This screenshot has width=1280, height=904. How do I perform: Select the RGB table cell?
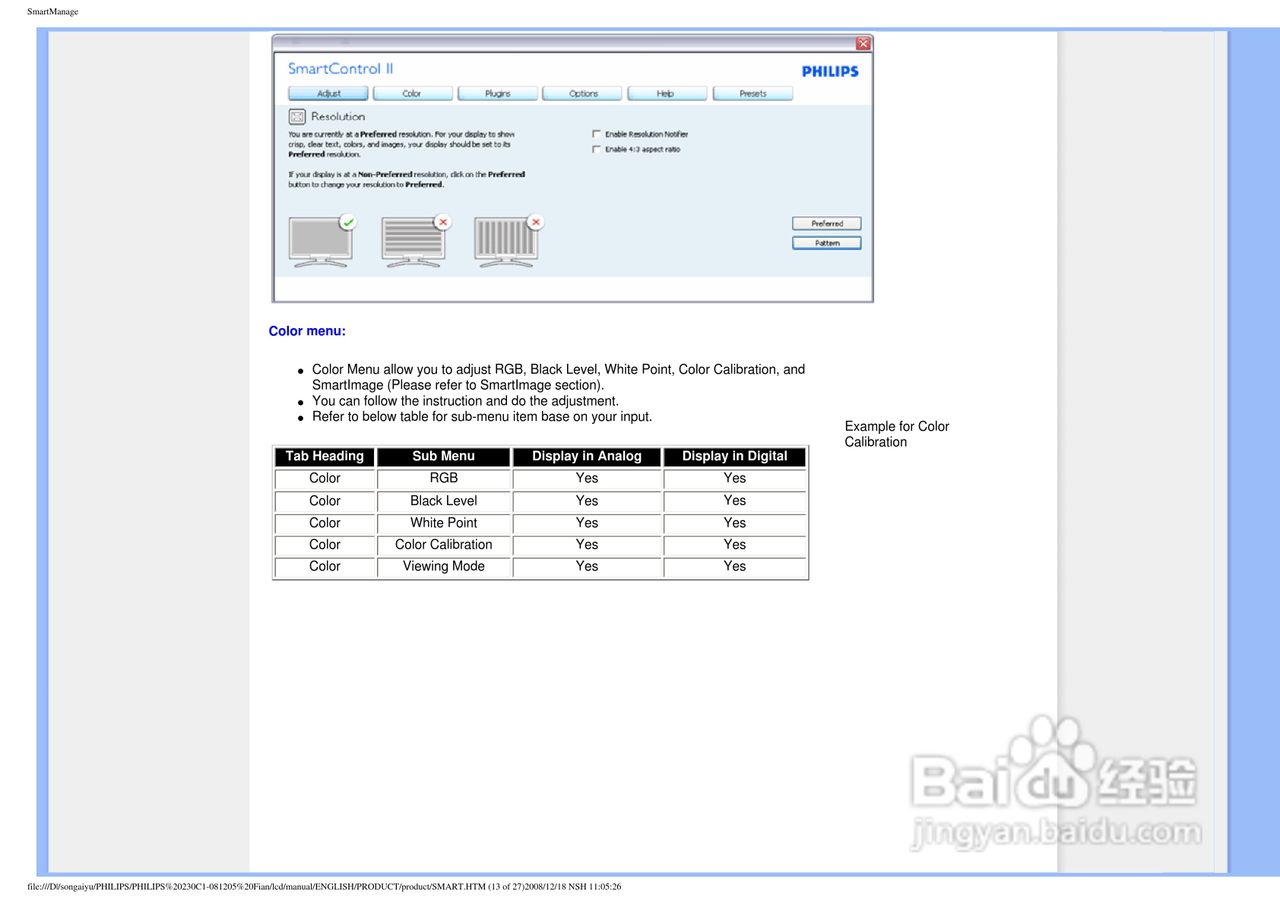click(444, 478)
